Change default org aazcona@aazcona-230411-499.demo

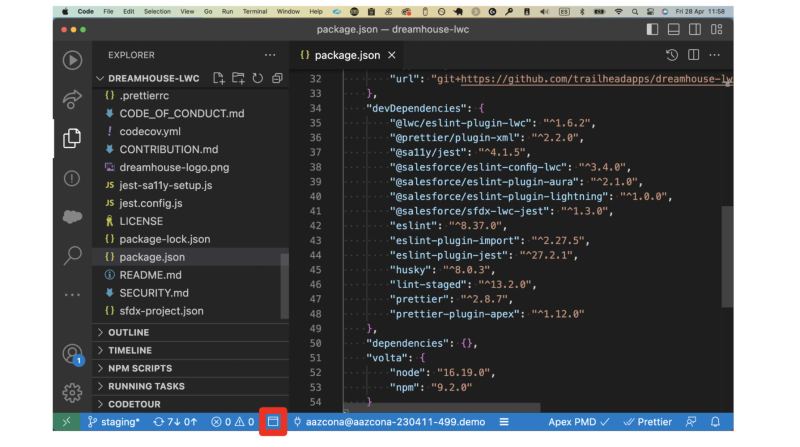[x=389, y=422]
